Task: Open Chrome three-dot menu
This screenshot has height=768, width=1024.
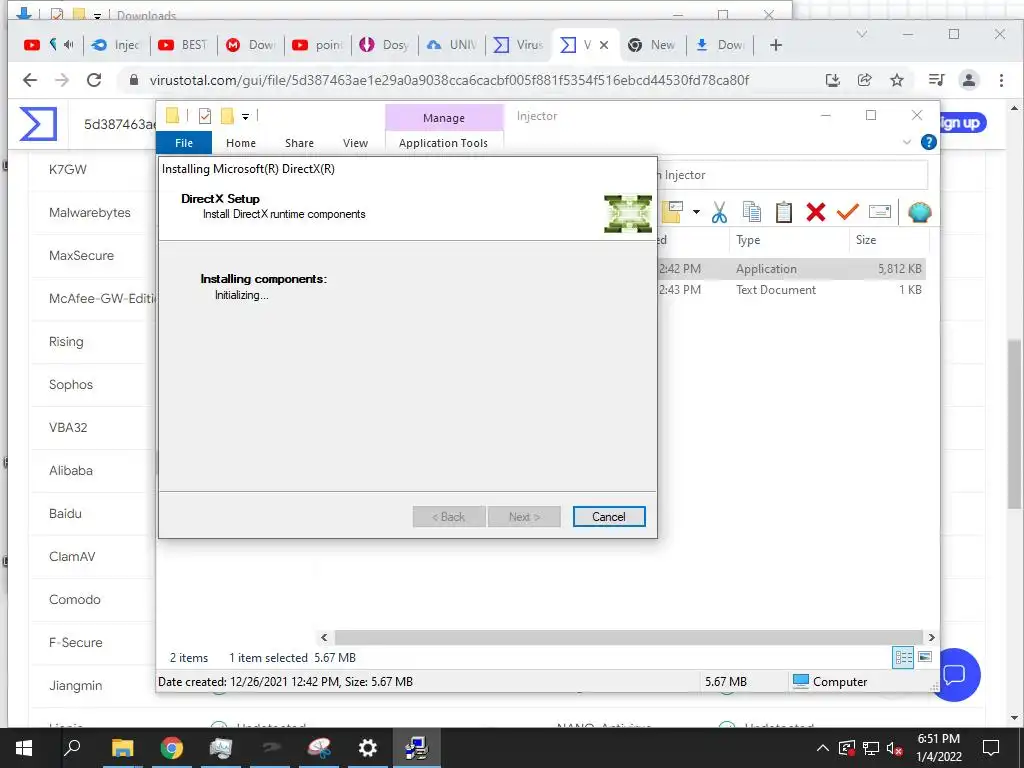Action: (x=1001, y=80)
